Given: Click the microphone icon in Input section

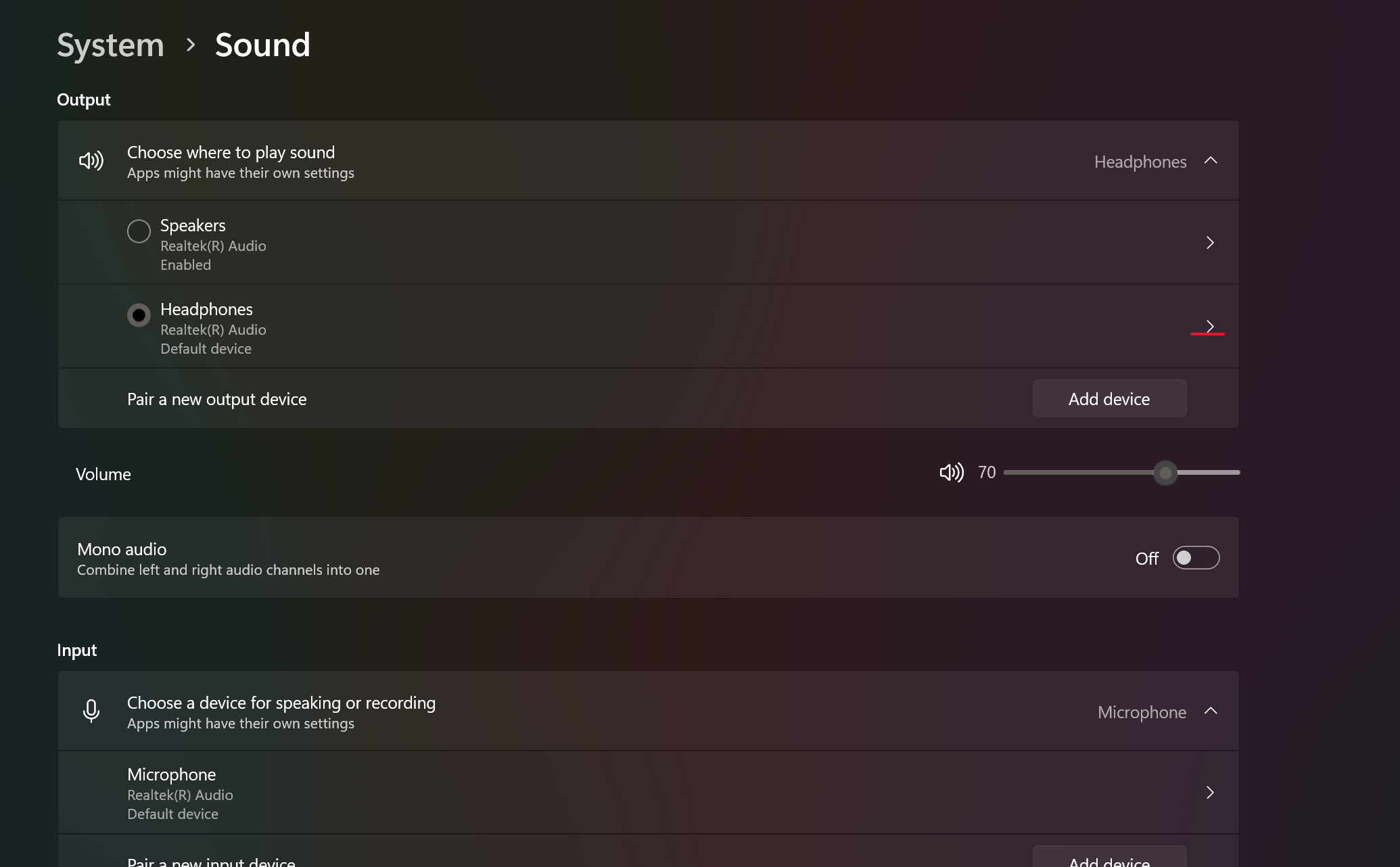Looking at the screenshot, I should pos(91,711).
